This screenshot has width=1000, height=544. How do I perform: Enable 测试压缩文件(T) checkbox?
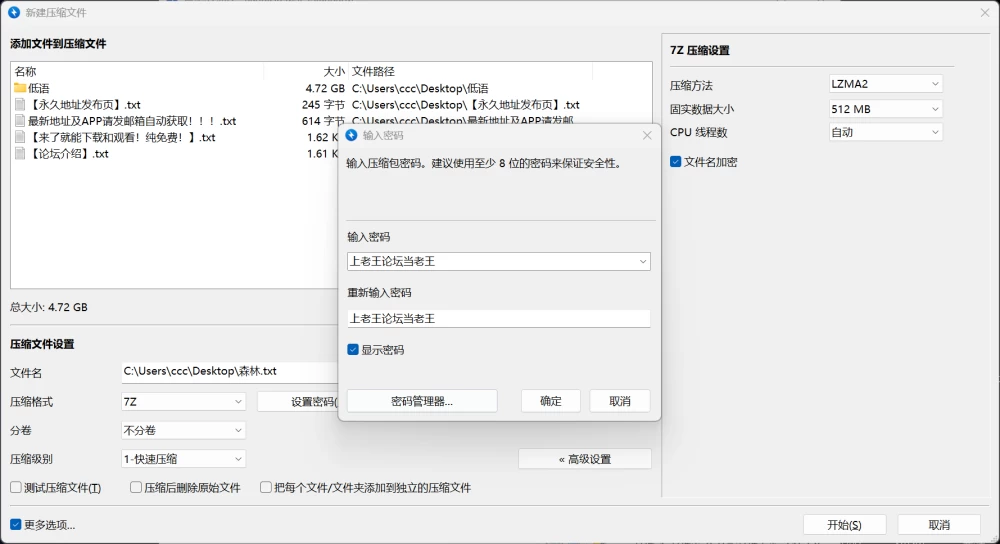16,487
